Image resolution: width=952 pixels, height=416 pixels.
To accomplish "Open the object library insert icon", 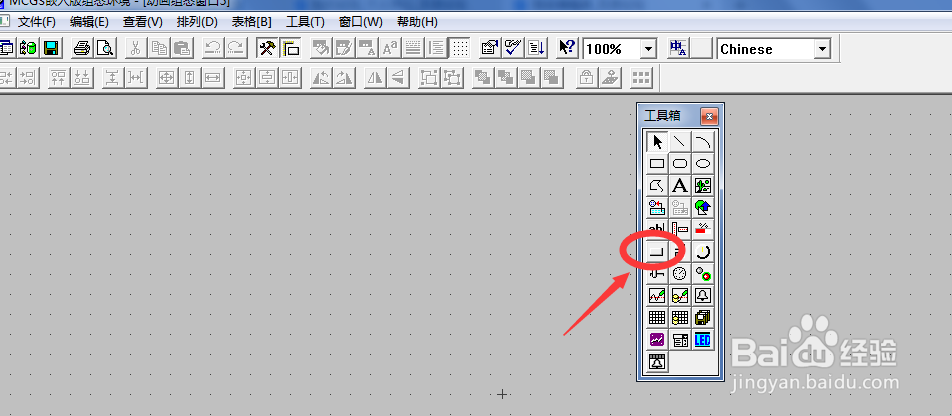I will [657, 208].
